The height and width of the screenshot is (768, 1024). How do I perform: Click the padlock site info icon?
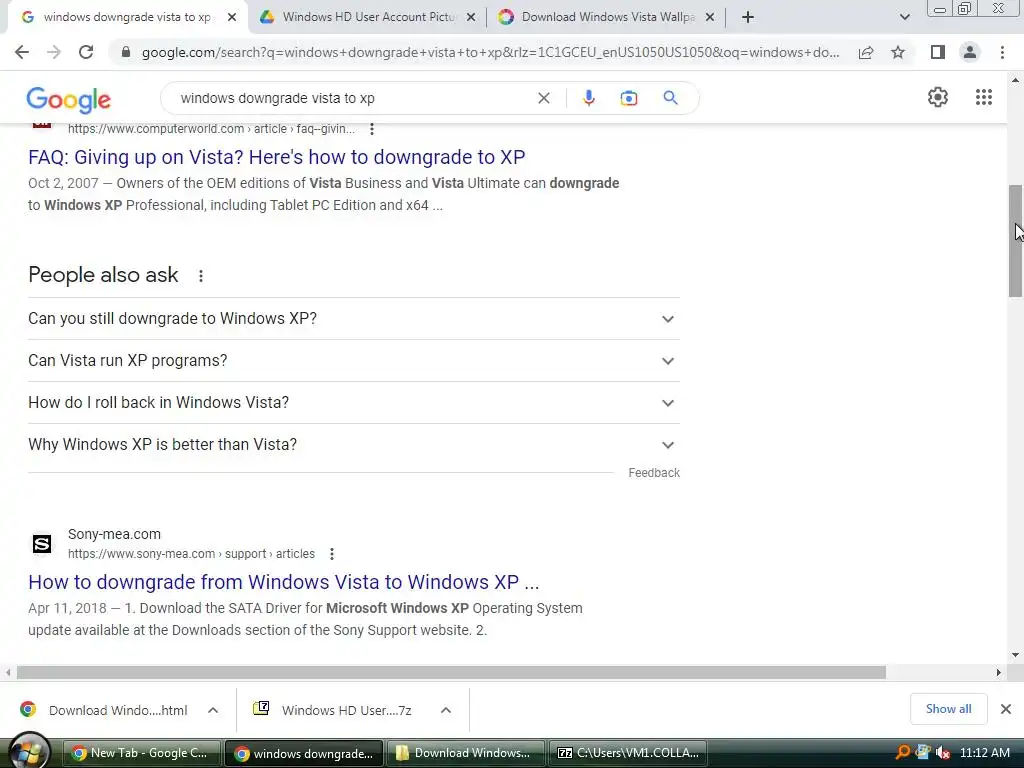click(x=126, y=52)
